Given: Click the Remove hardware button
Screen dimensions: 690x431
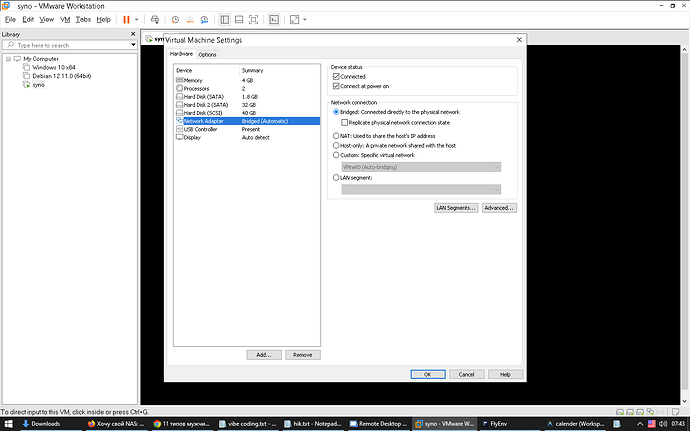Looking at the screenshot, I should point(302,355).
